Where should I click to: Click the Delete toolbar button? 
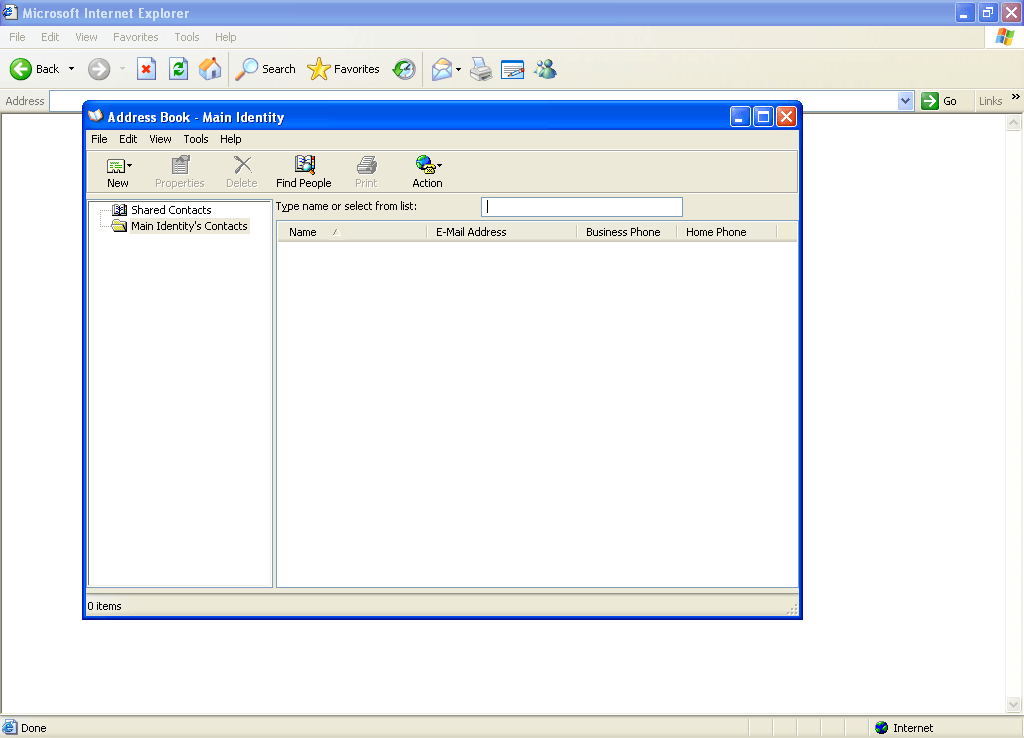[242, 172]
